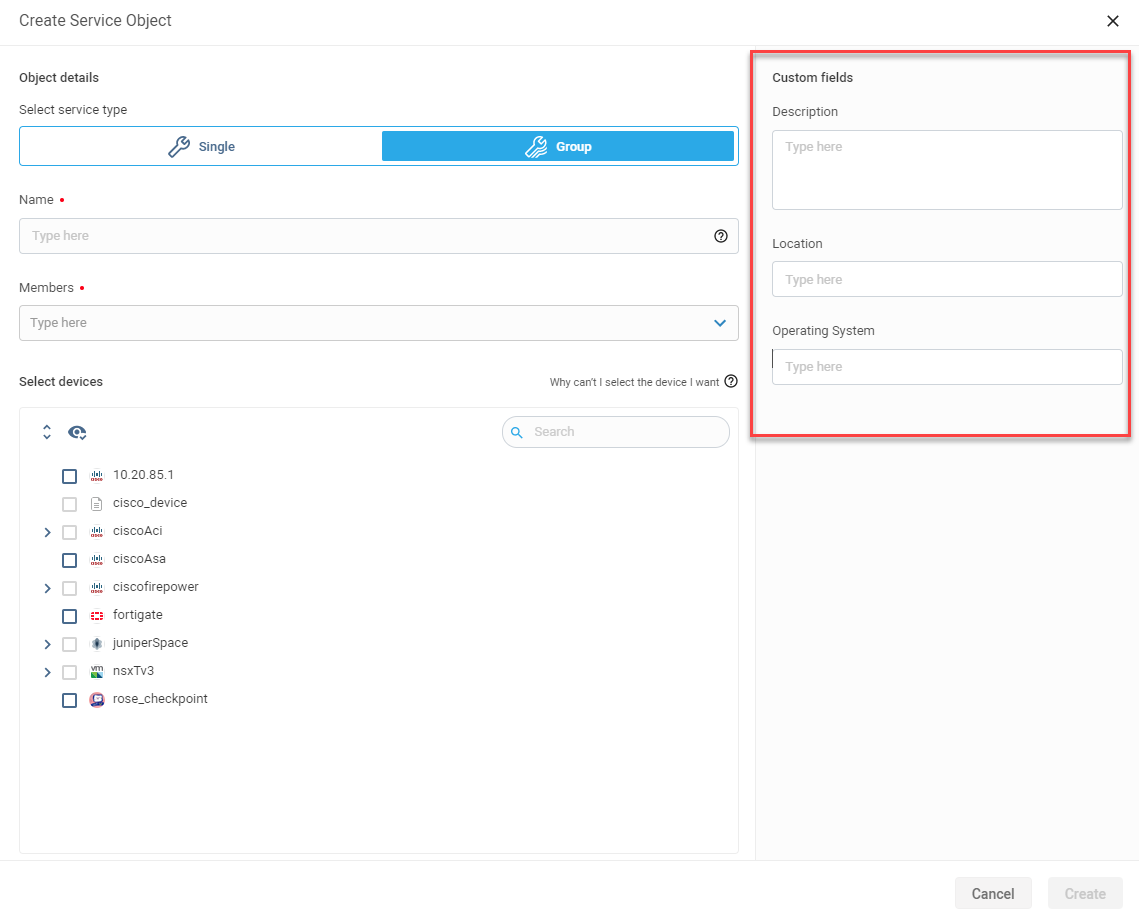Viewport: 1139px width, 918px height.
Task: Check the 10.20.85.1 device checkbox
Action: pos(69,476)
